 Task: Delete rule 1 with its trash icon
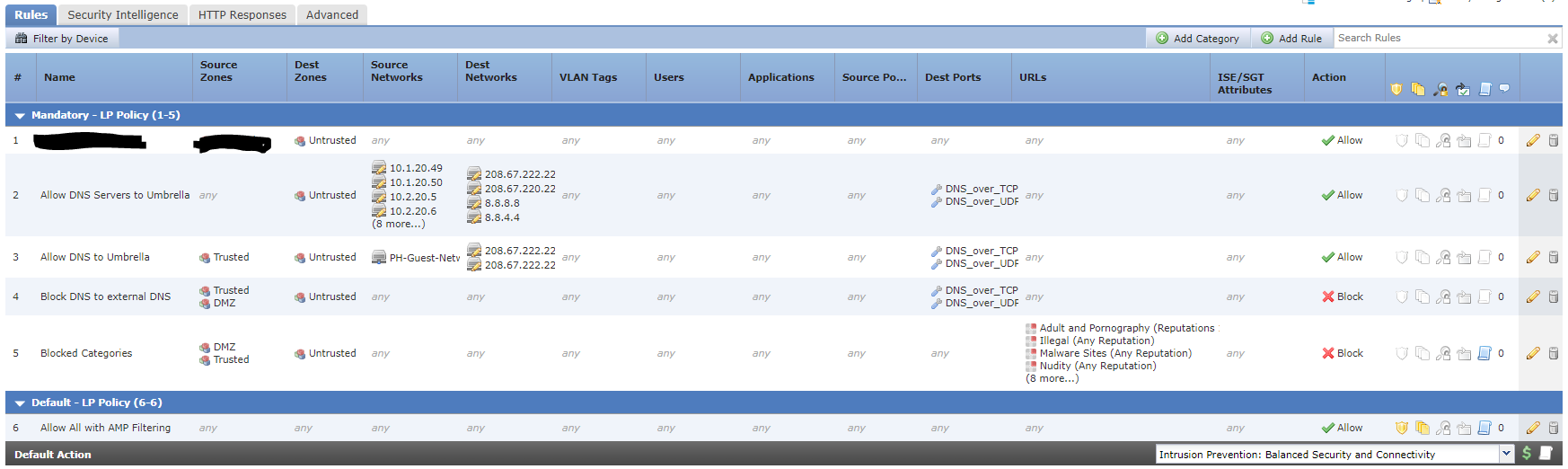pos(1554,140)
